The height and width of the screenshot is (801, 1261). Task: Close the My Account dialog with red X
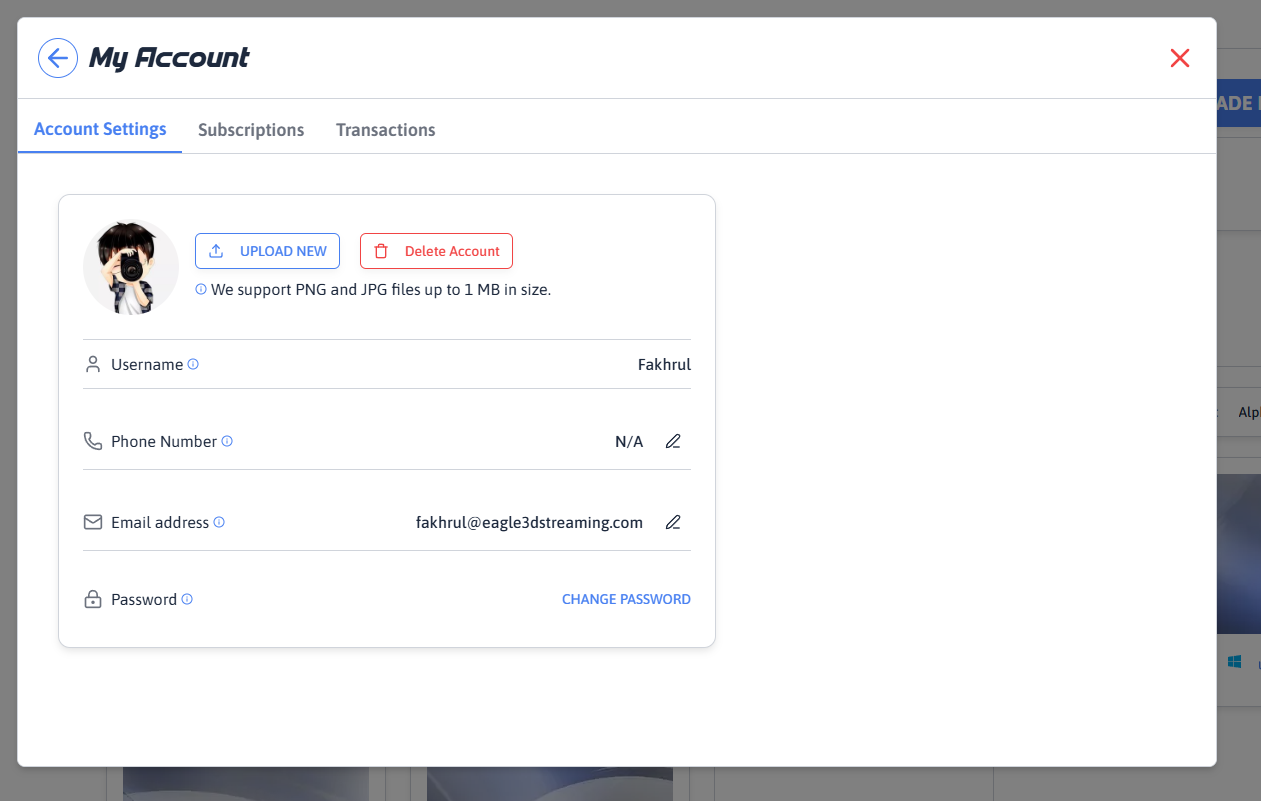coord(1180,58)
